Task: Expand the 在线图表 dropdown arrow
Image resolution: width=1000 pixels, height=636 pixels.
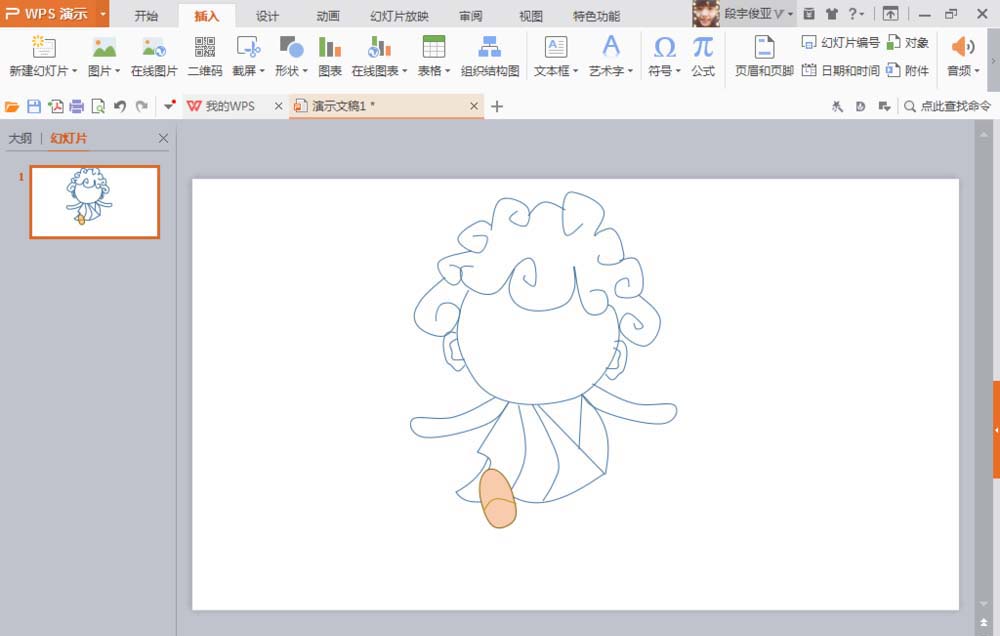Action: point(404,71)
